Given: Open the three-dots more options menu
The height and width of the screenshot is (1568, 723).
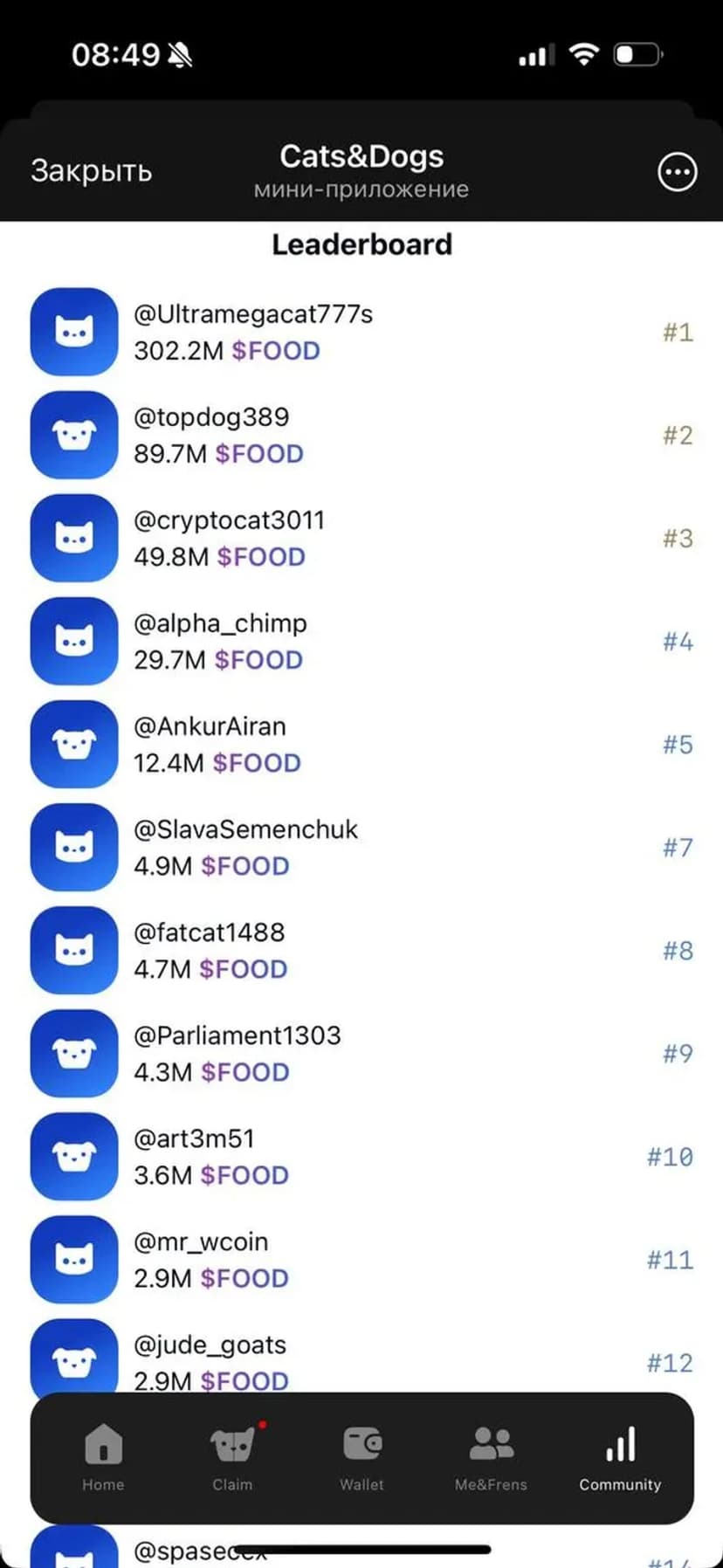Looking at the screenshot, I should click(x=677, y=172).
